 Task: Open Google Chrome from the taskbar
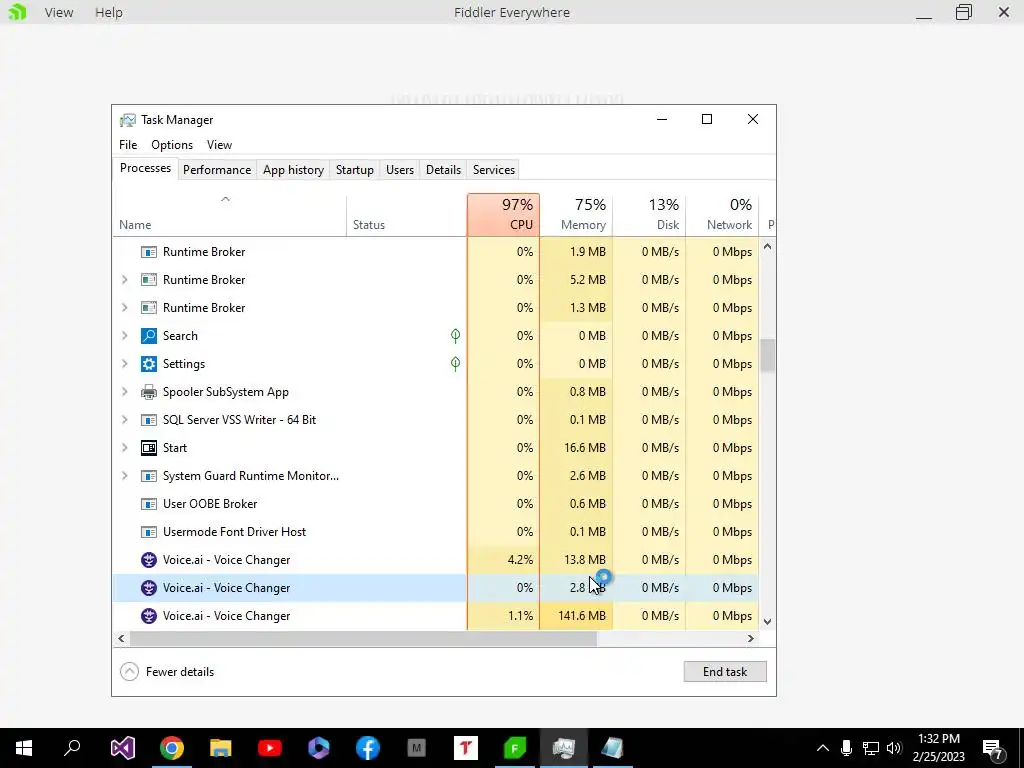pyautogui.click(x=172, y=748)
